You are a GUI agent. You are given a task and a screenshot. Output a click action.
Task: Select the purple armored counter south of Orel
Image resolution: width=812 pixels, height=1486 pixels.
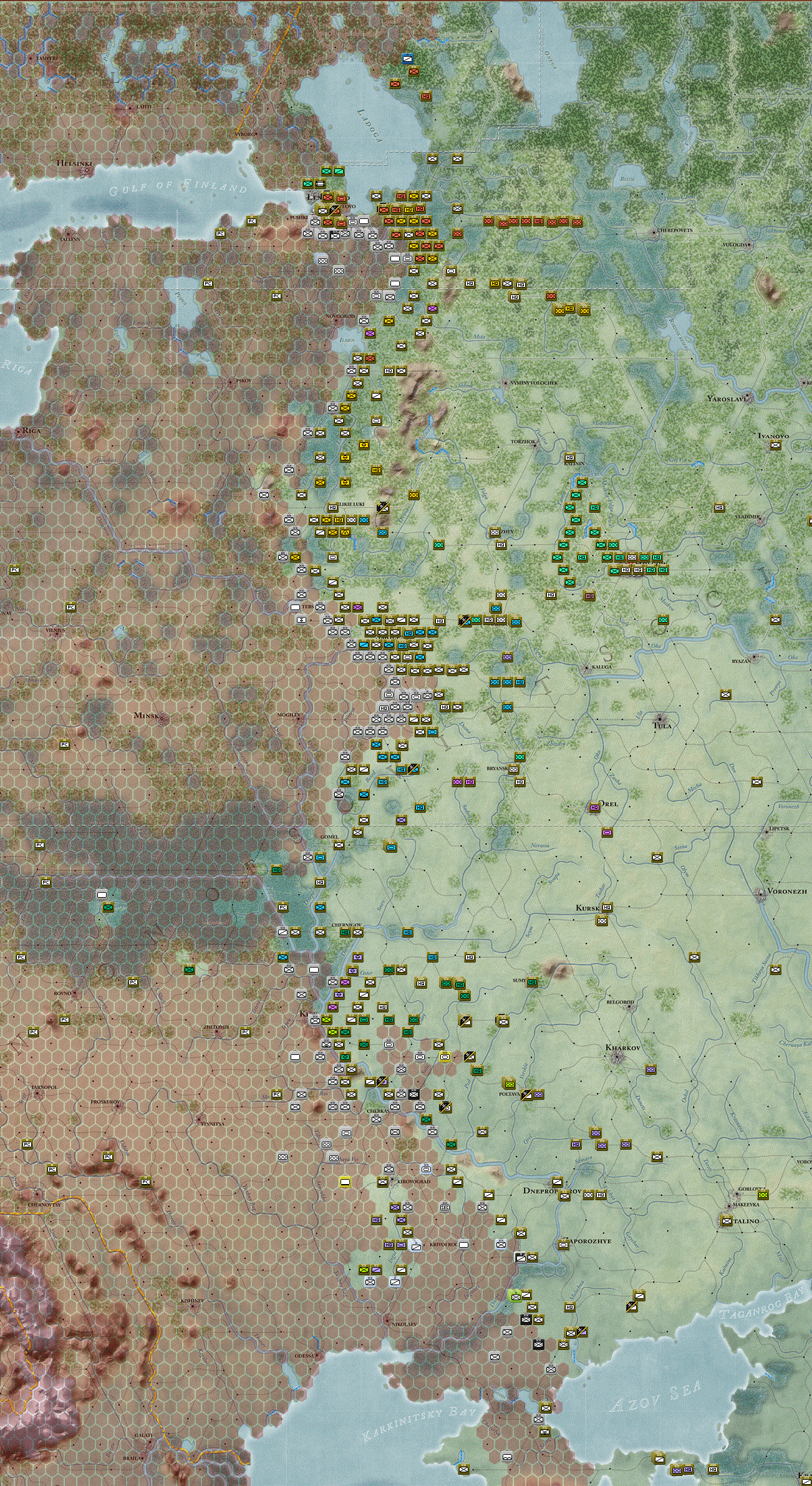click(x=607, y=832)
